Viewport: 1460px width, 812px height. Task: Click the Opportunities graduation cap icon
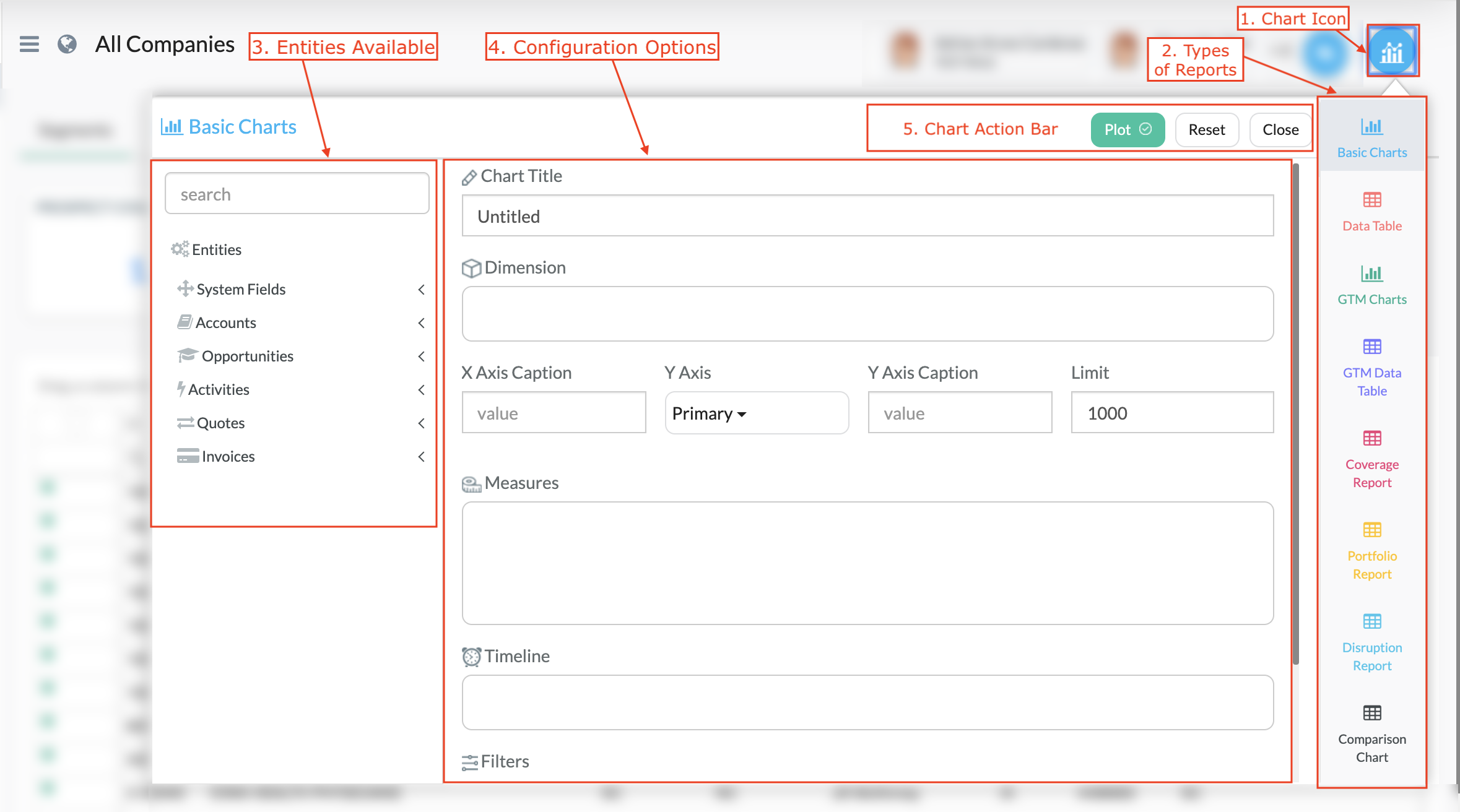click(x=188, y=355)
